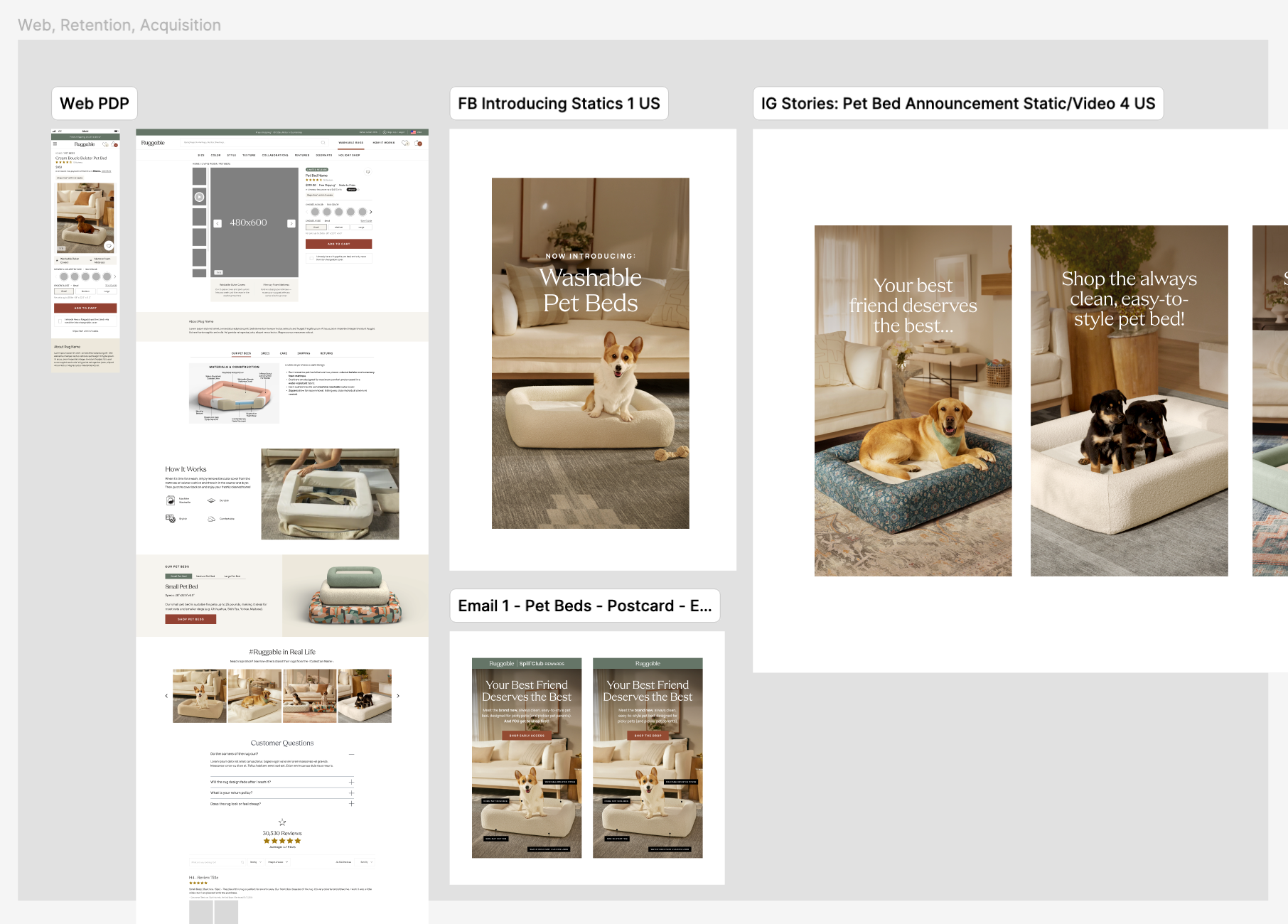This screenshot has height=924, width=1288.
Task: Select Small size option in desktop PDP
Action: click(x=316, y=227)
